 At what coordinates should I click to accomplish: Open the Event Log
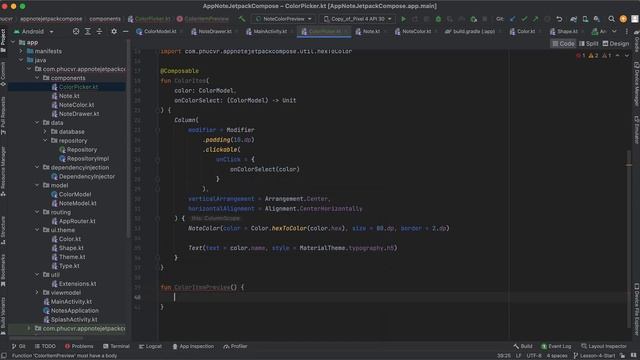point(556,346)
